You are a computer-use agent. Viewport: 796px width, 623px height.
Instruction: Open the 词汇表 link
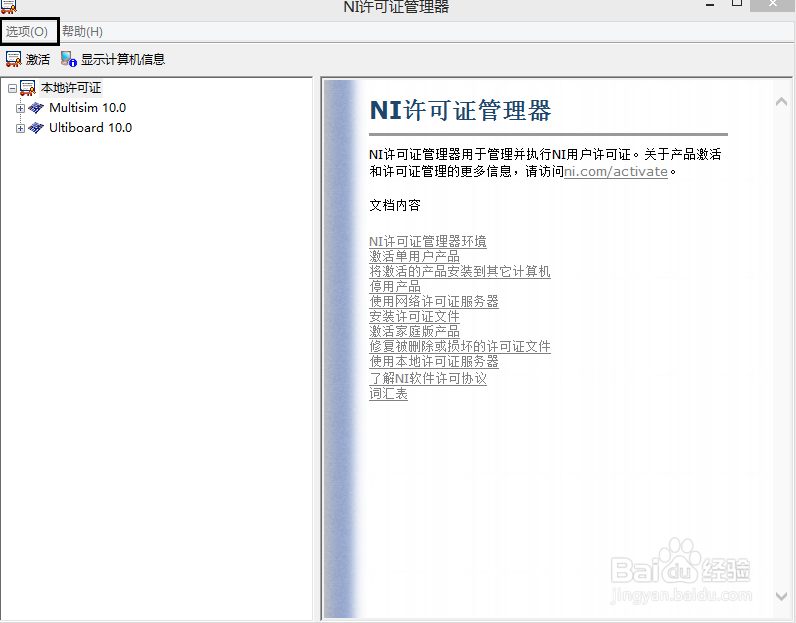[388, 394]
